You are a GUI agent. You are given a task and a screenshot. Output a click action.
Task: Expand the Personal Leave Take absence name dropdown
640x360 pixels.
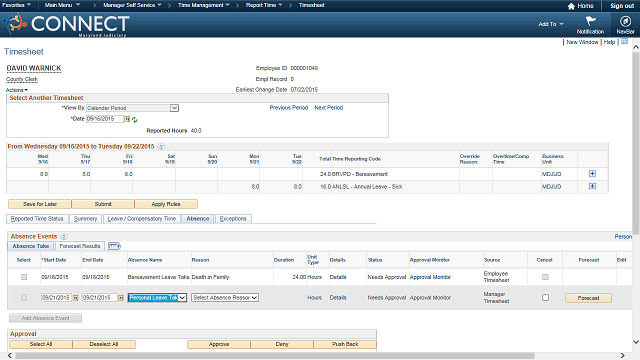pos(157,298)
